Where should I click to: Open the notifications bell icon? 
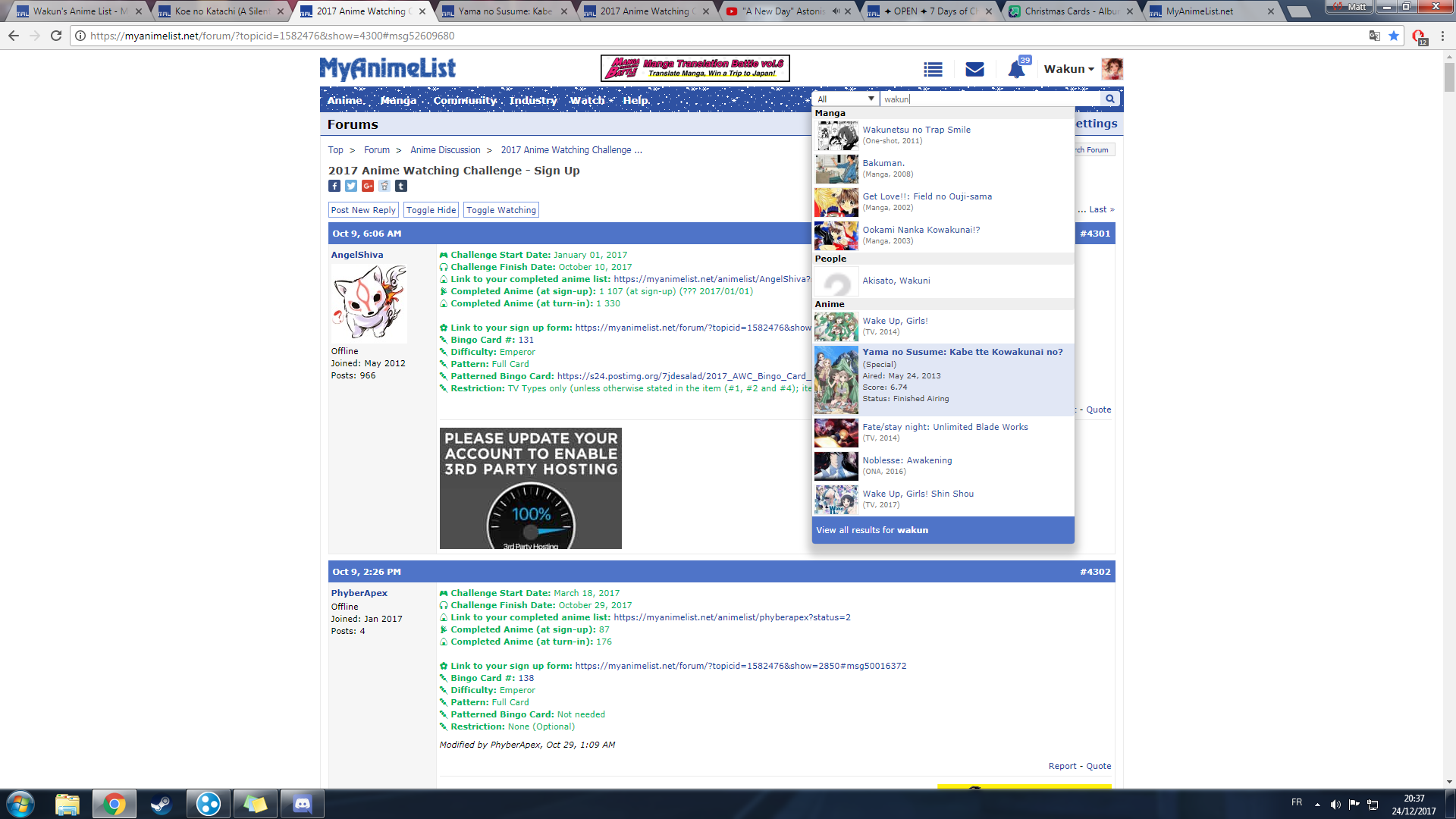[x=1016, y=69]
